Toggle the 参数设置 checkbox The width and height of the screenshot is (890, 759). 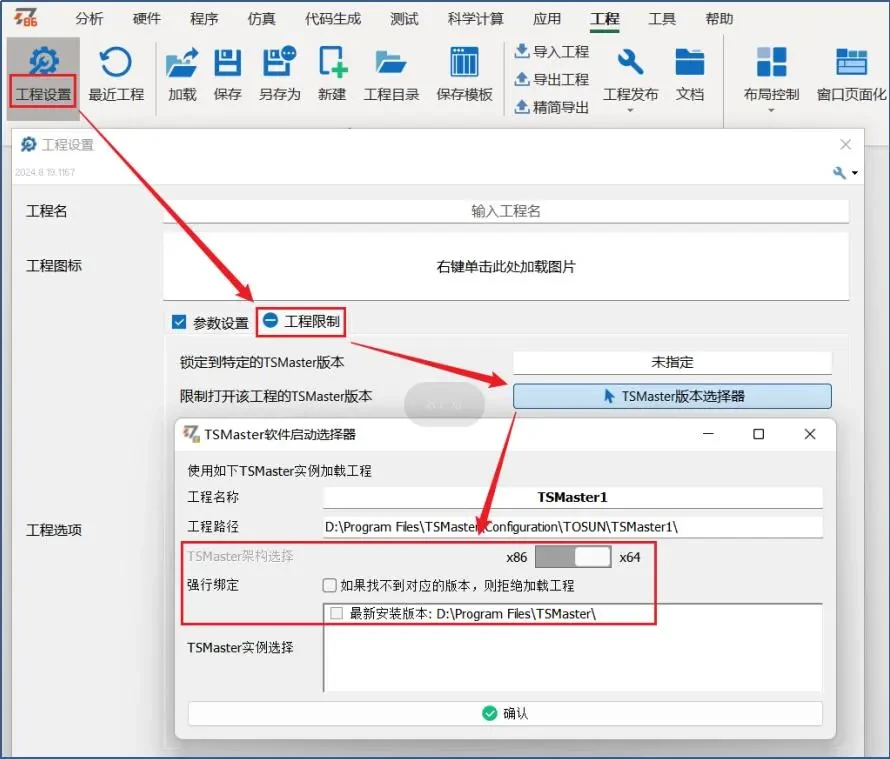(180, 322)
